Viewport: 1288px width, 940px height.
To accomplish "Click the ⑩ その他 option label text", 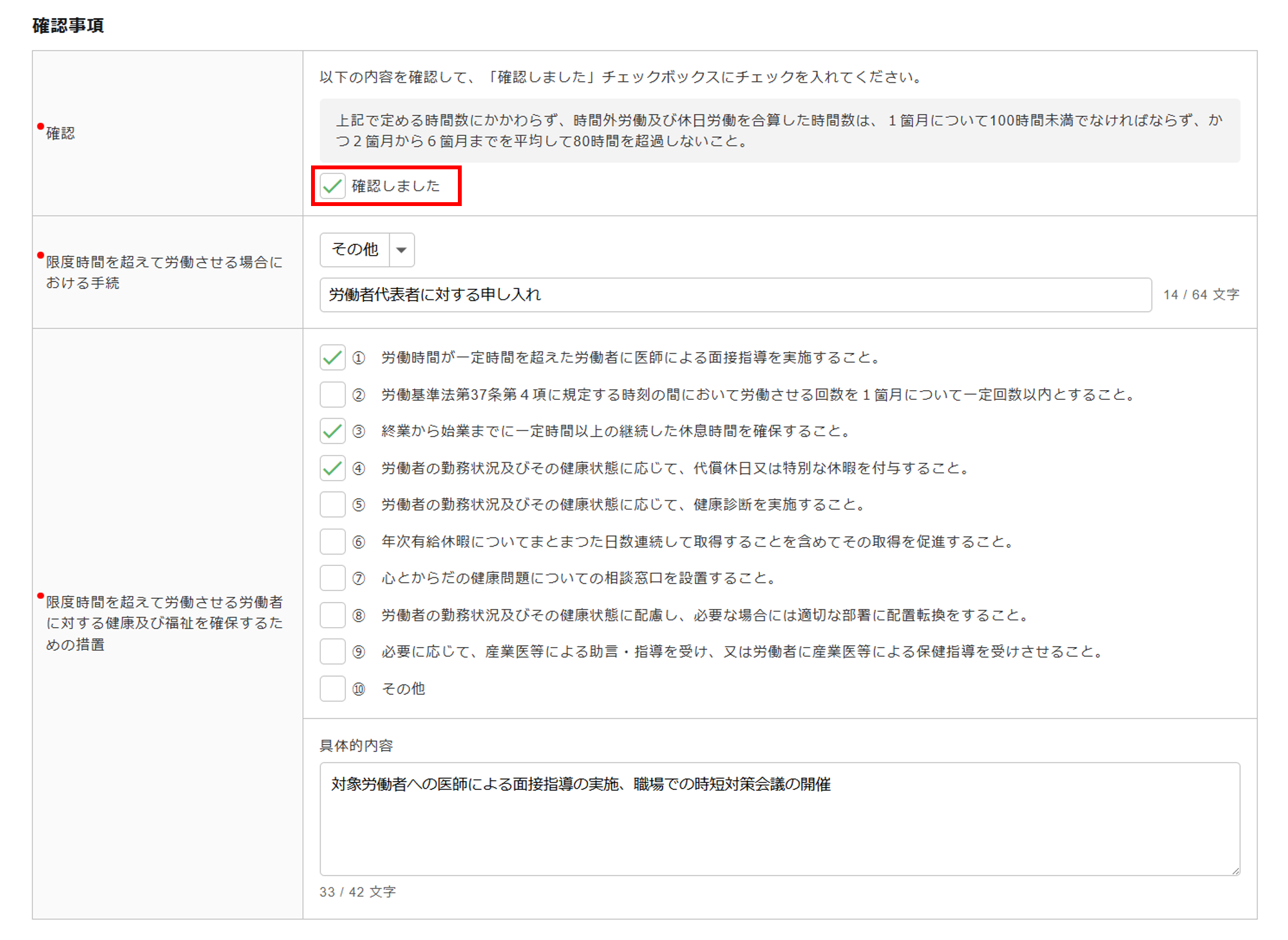I will point(403,689).
